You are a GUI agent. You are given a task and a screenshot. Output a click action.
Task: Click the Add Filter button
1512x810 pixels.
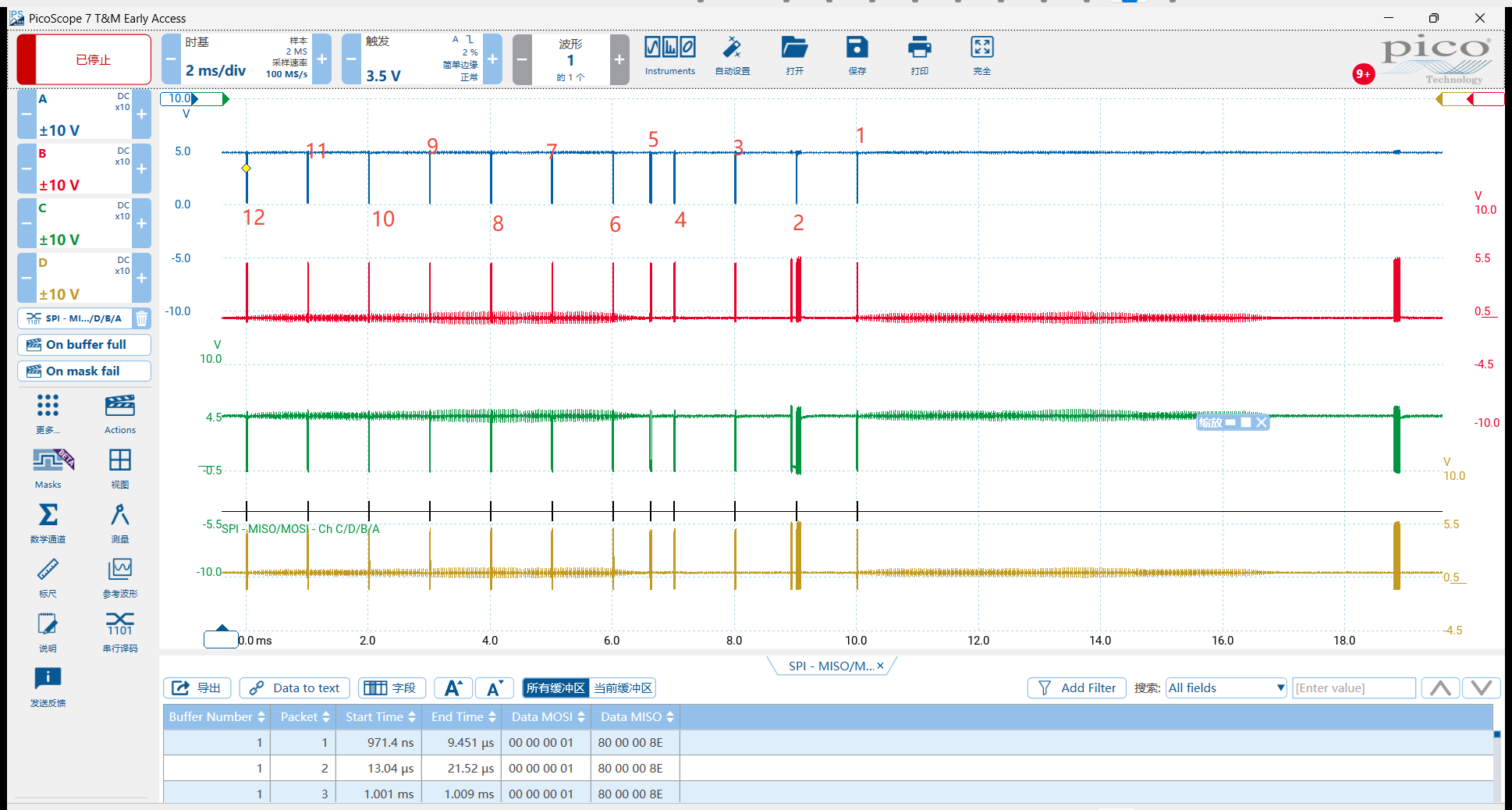pos(1077,688)
